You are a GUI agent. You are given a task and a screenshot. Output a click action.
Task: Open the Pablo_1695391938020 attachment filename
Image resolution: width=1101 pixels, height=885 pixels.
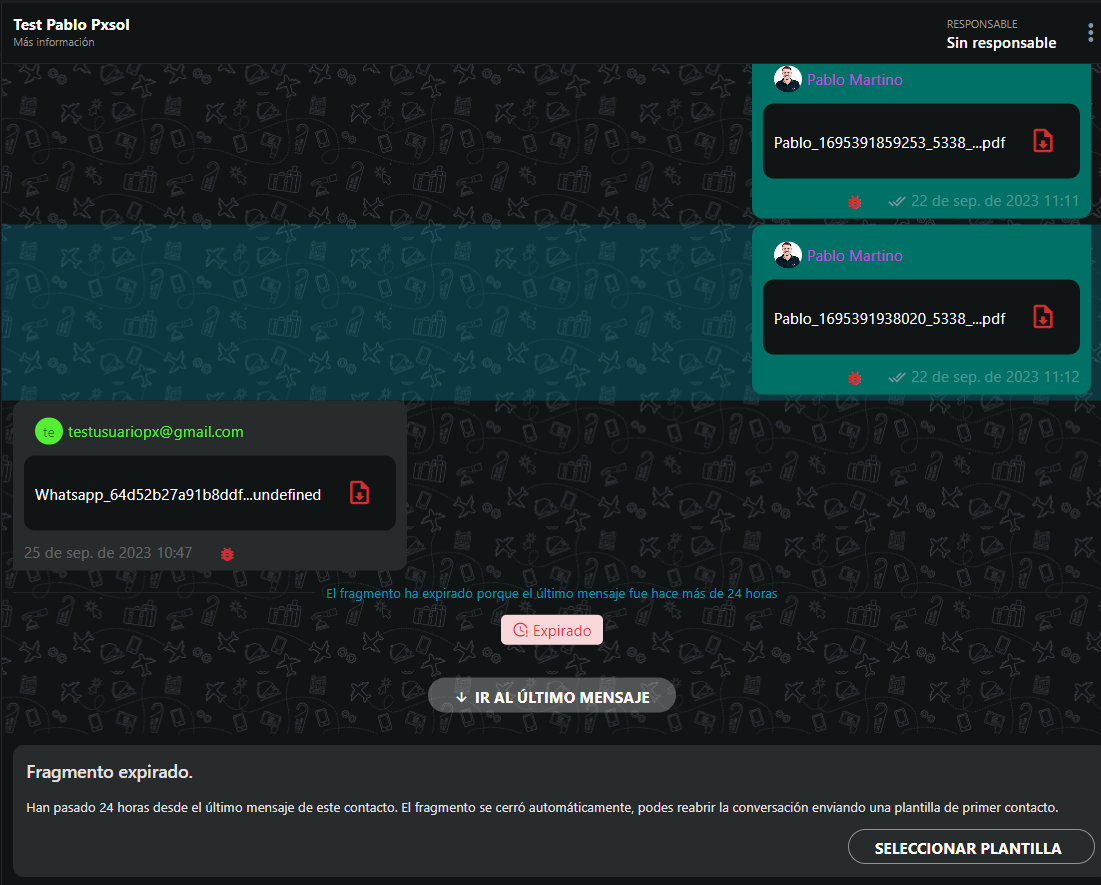tap(889, 319)
